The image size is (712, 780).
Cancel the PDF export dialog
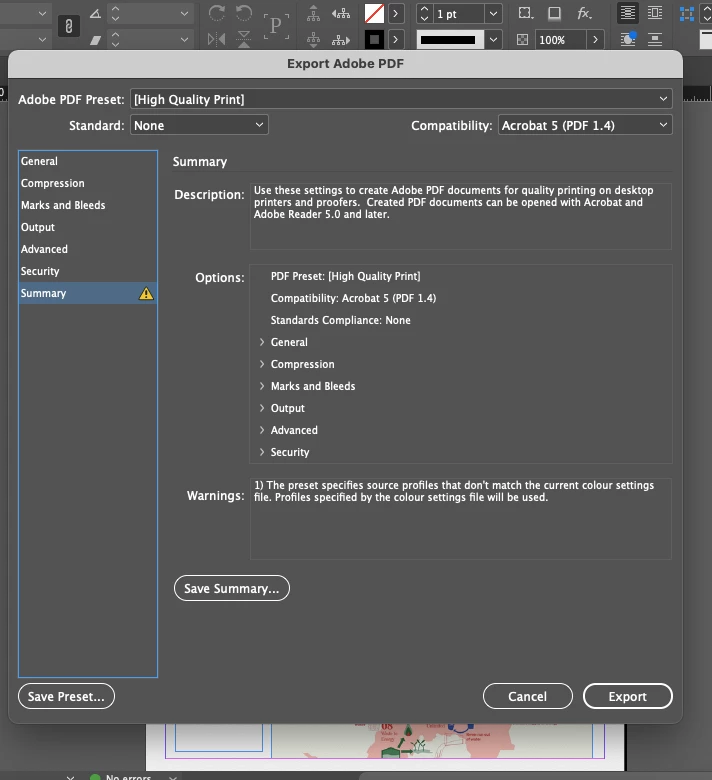(527, 696)
